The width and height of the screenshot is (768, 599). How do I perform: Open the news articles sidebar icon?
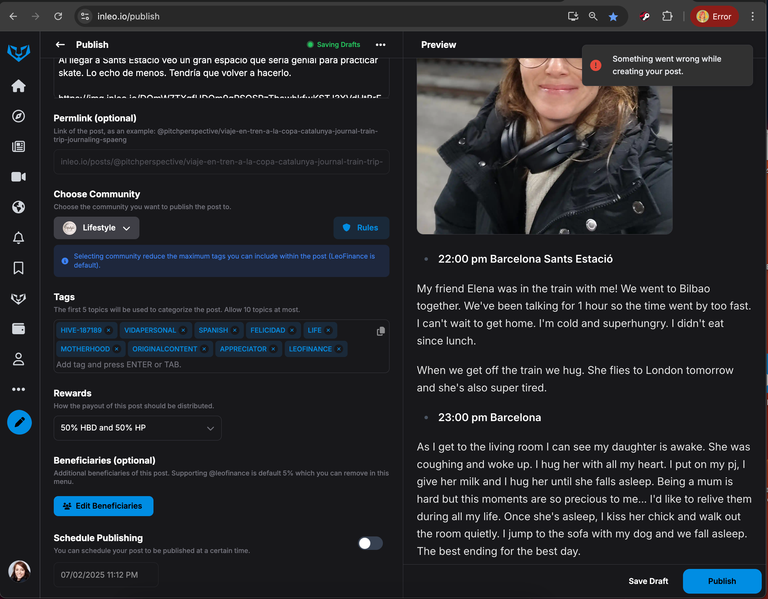[19, 146]
